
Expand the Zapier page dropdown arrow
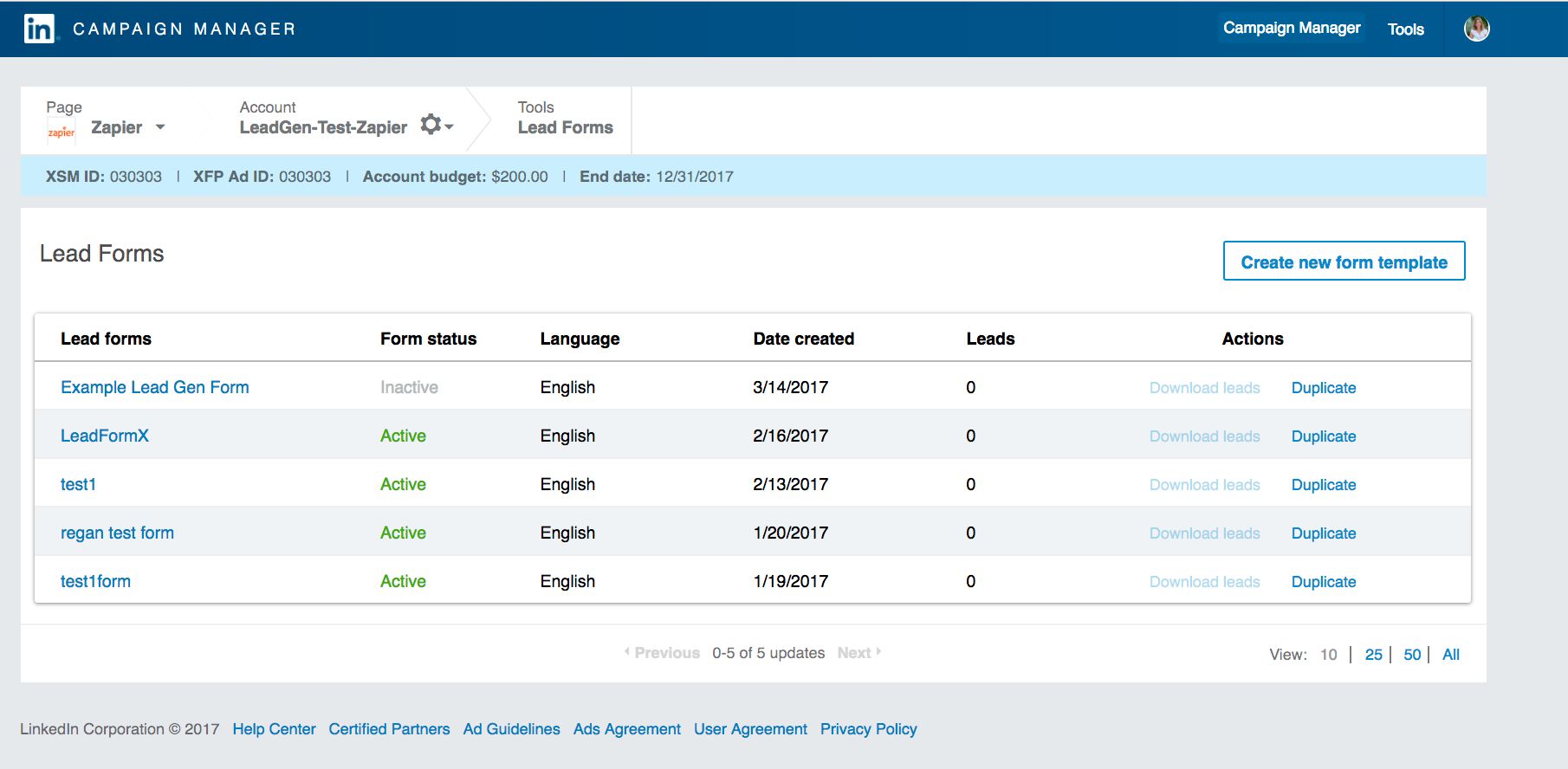pyautogui.click(x=160, y=127)
